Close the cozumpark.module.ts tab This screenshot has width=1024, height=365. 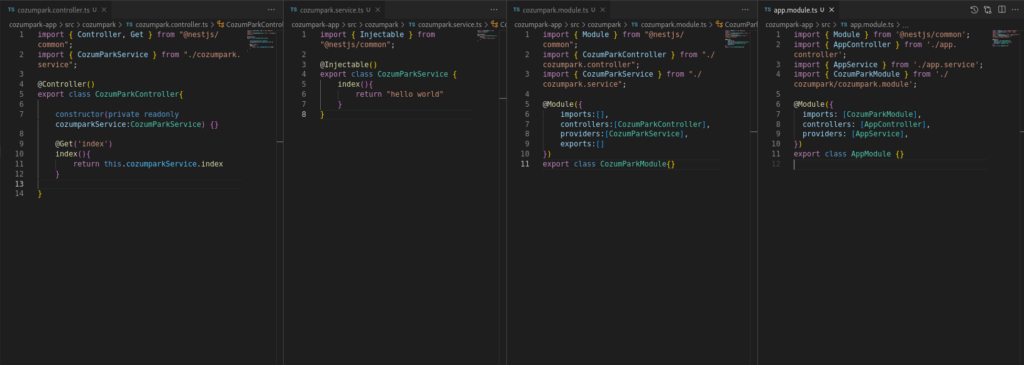602,10
